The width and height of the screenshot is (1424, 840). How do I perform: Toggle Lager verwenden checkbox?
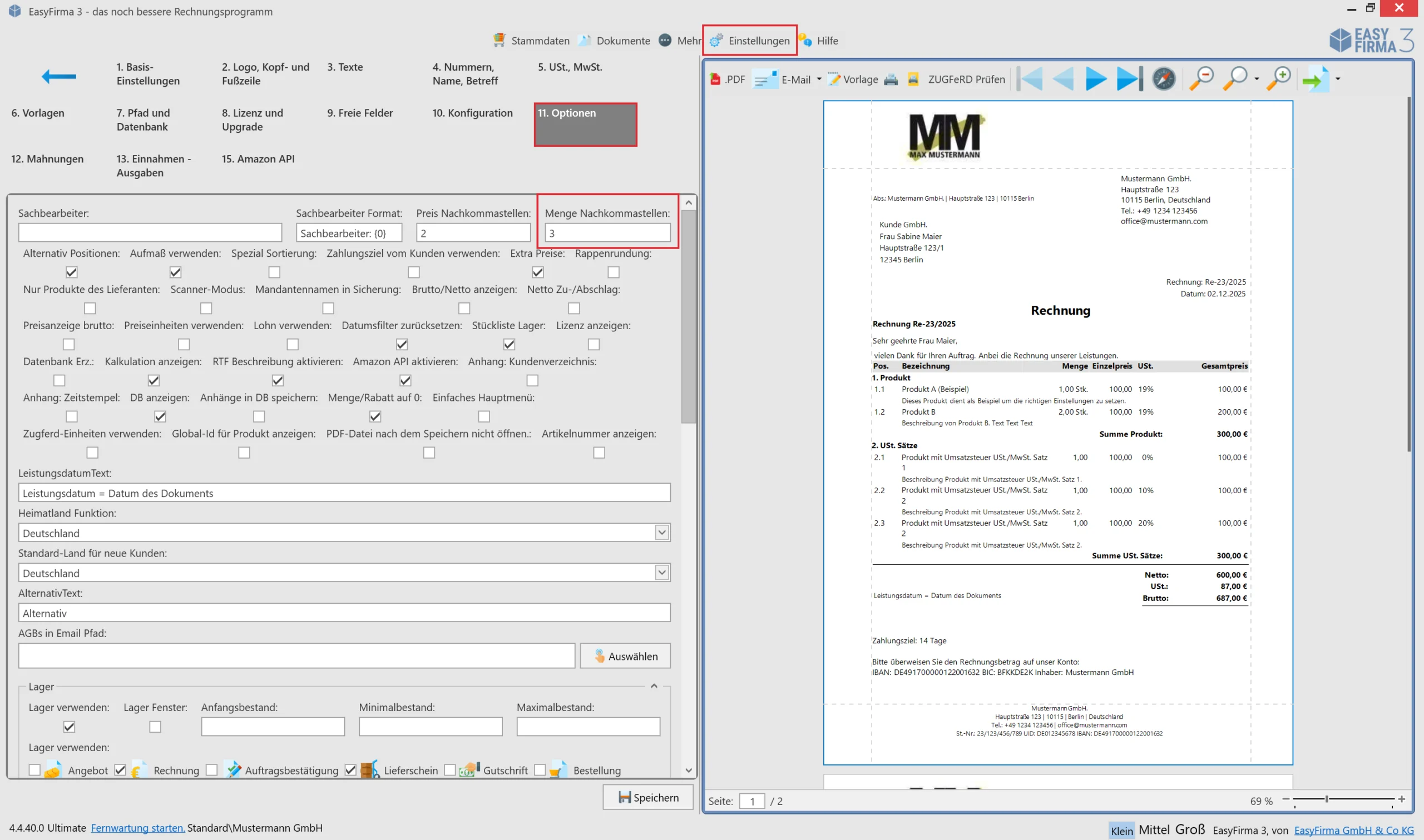[69, 726]
